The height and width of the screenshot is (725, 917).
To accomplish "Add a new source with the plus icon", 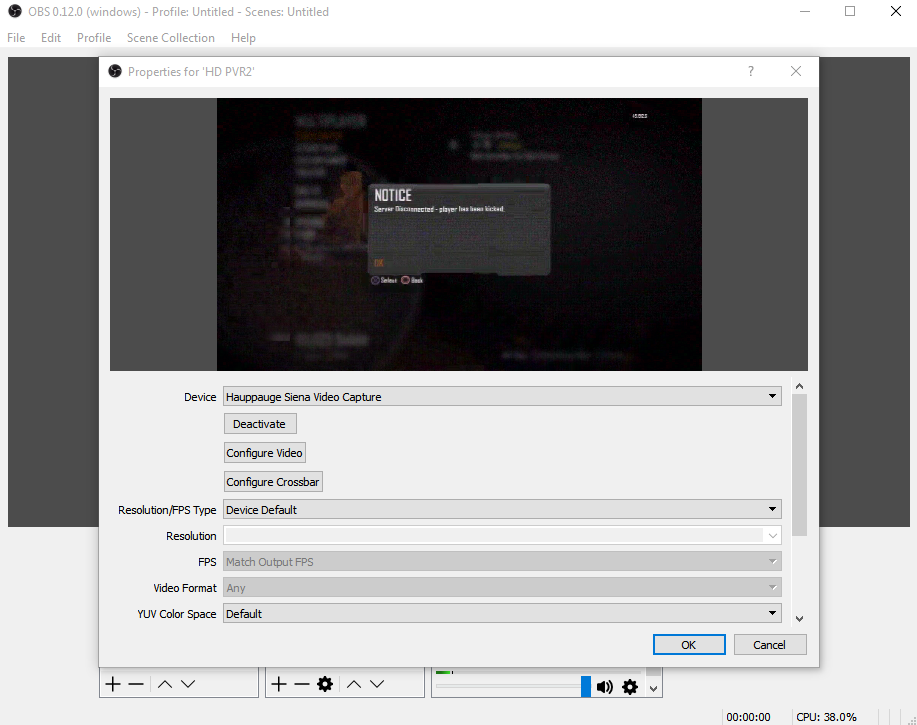I will pyautogui.click(x=279, y=684).
